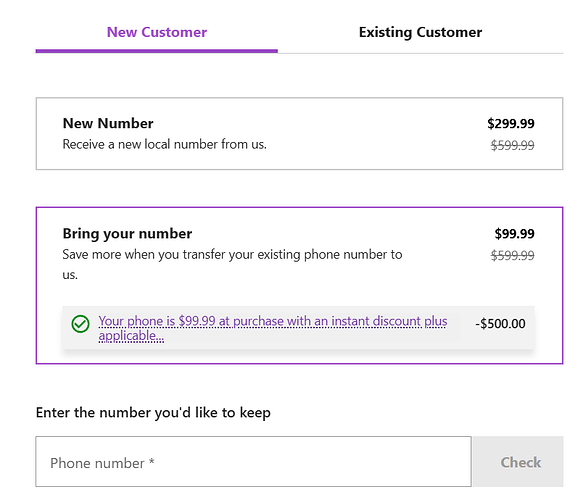Click the New Number heading

[108, 123]
